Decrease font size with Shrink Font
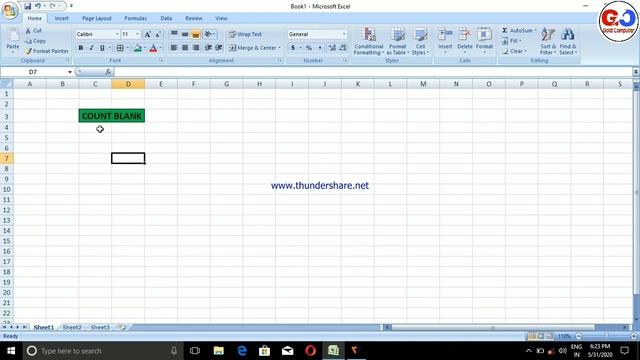This screenshot has width=640, height=360. click(158, 34)
